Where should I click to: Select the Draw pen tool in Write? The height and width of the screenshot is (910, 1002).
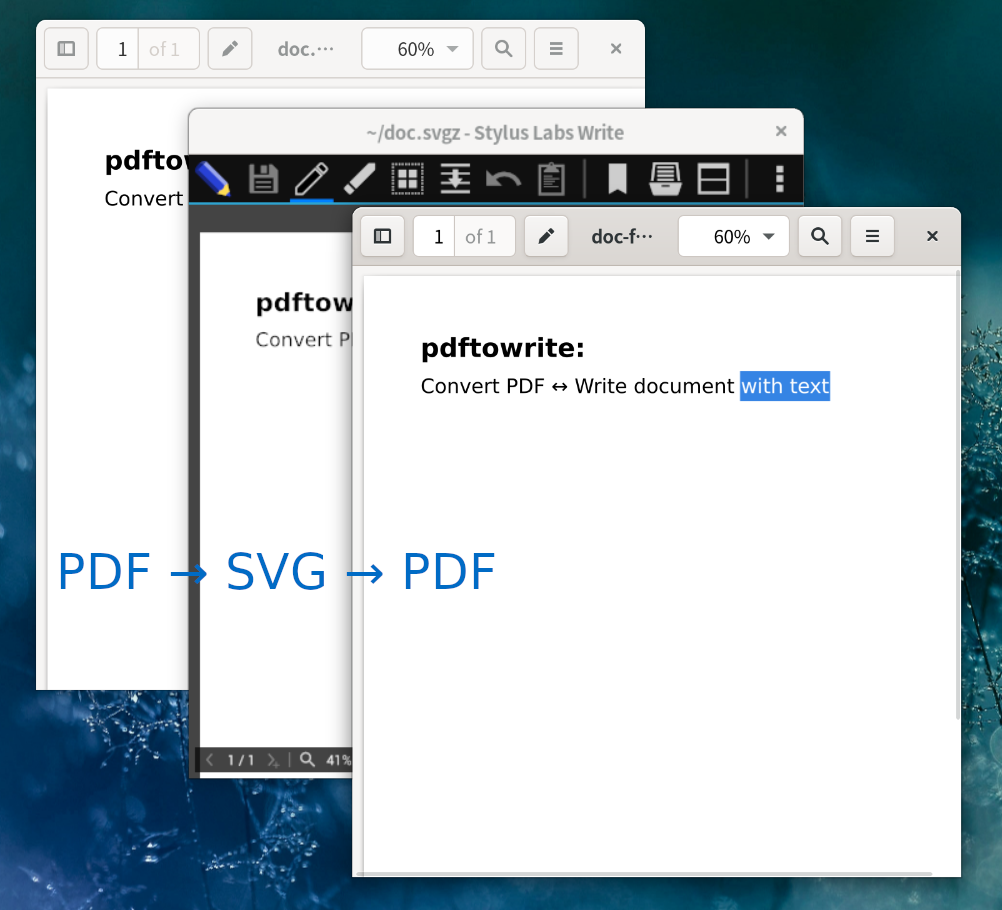tap(311, 178)
